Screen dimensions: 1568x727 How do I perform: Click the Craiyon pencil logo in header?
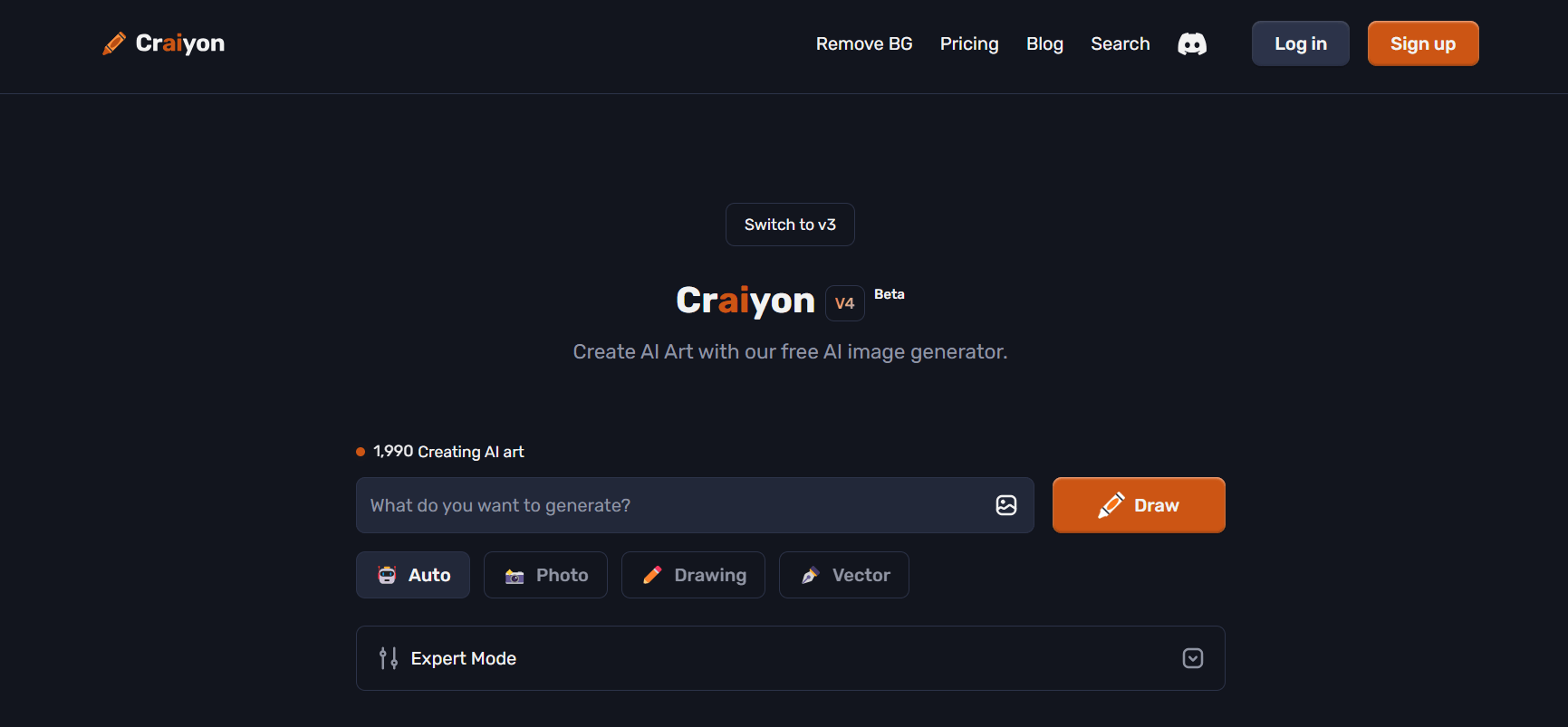click(114, 43)
